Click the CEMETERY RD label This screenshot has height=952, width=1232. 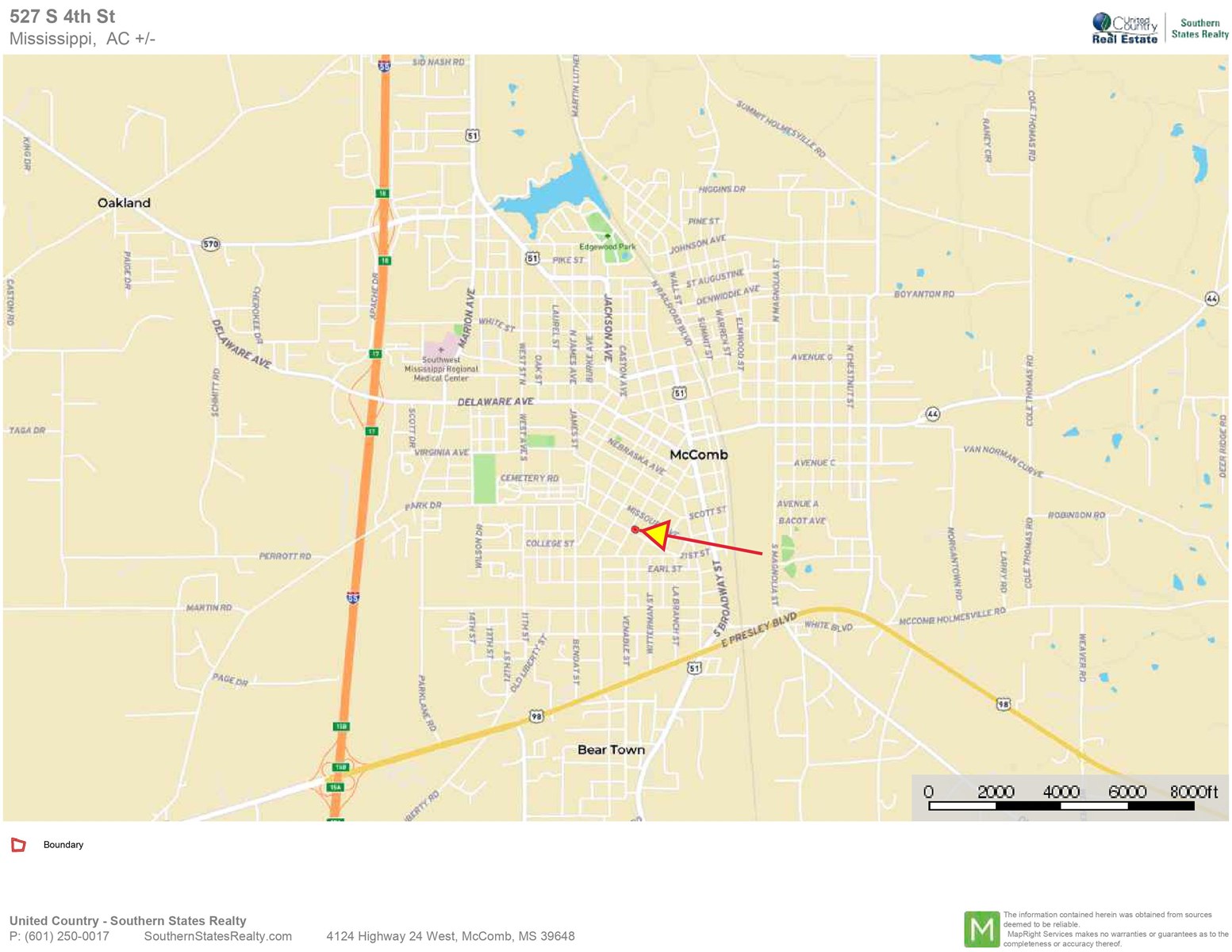coord(530,478)
